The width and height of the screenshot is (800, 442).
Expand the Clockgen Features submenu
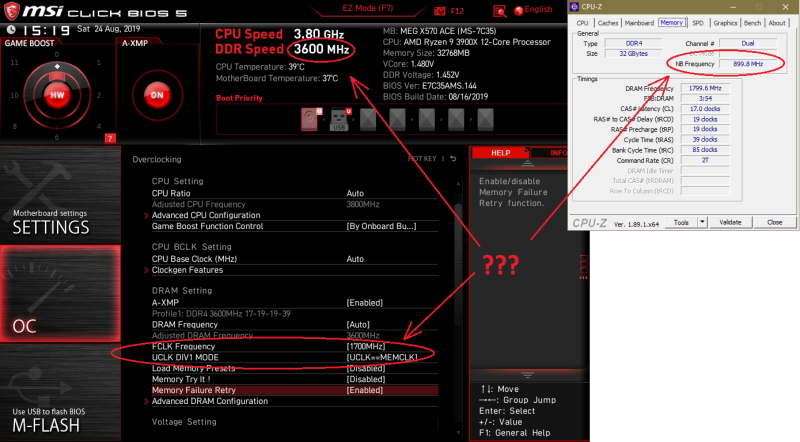point(187,270)
